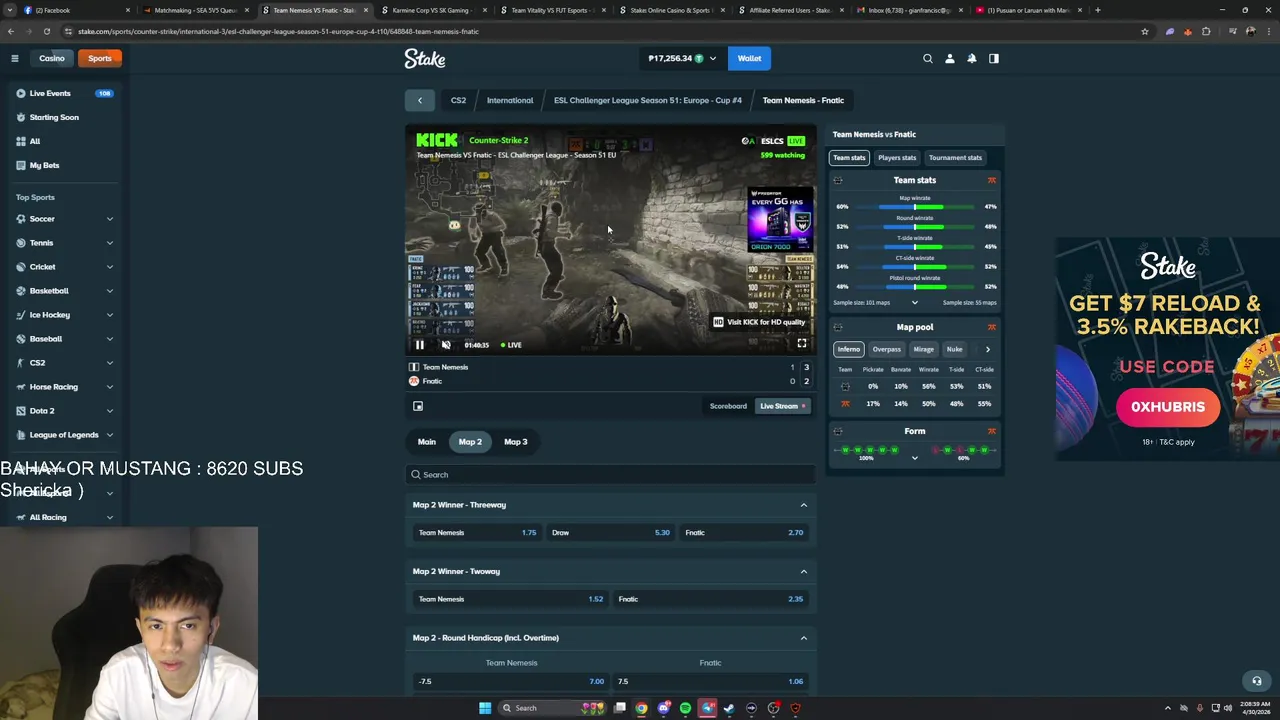Collapse the Map 2 Round Handicap market
1280x720 pixels.
click(x=804, y=638)
